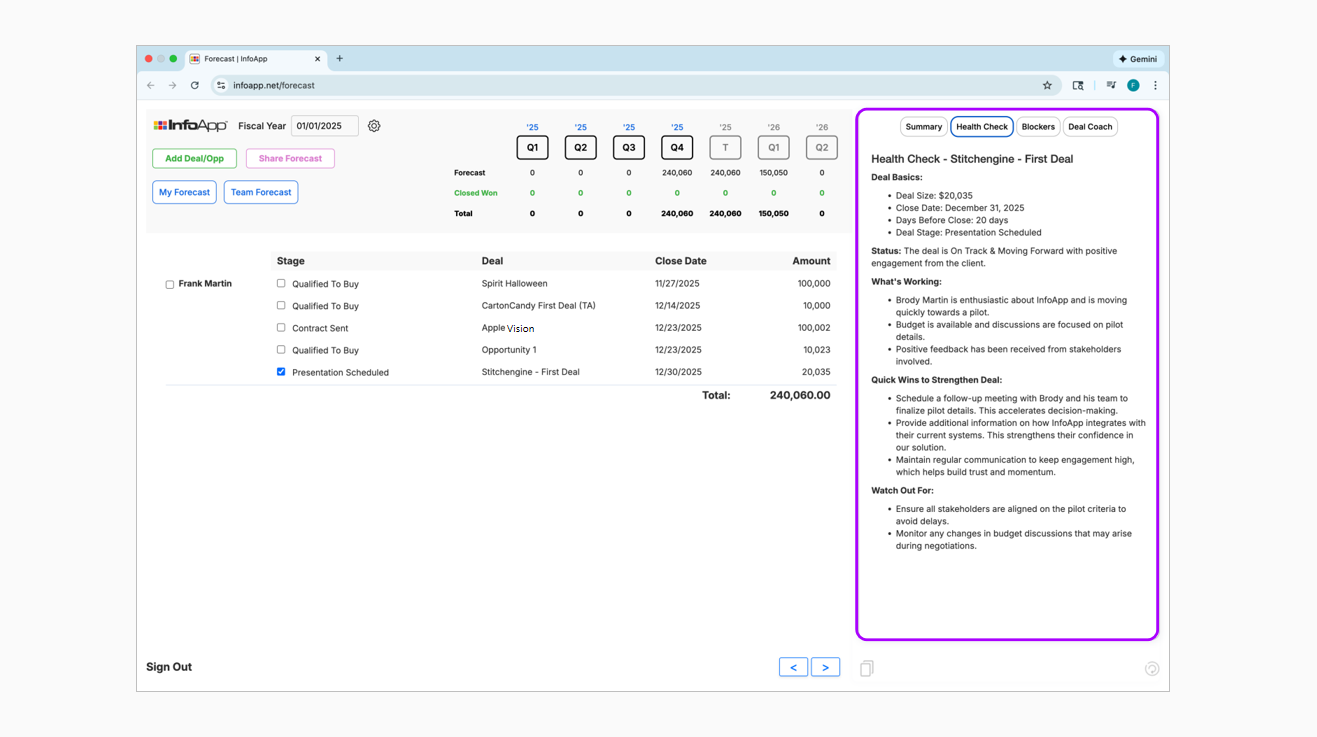The image size is (1317, 737).
Task: Click the Fiscal Year date field
Action: tap(324, 126)
